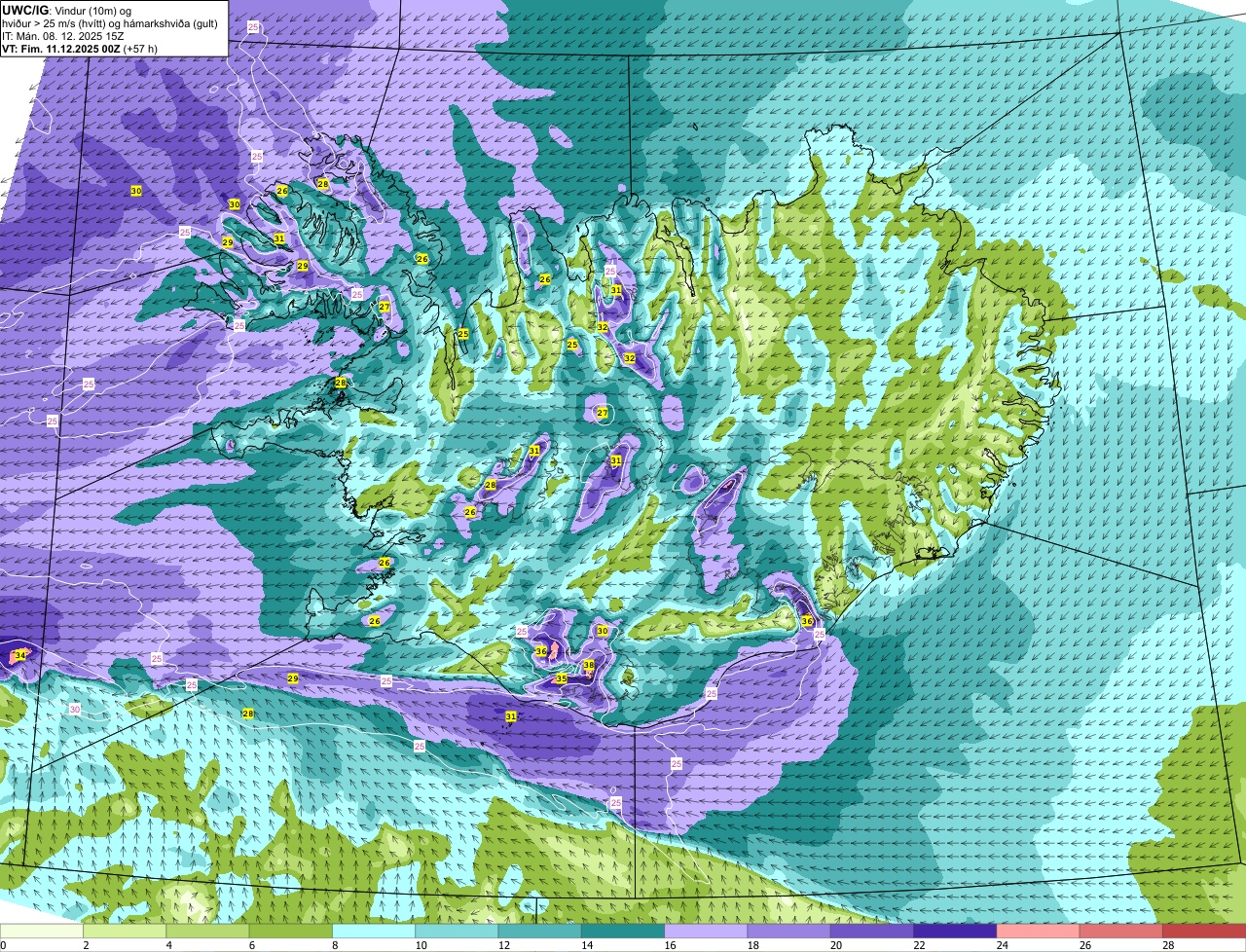This screenshot has height=952, width=1246.
Task: Click the 10–12 aqua legend swatch
Action: click(x=458, y=931)
